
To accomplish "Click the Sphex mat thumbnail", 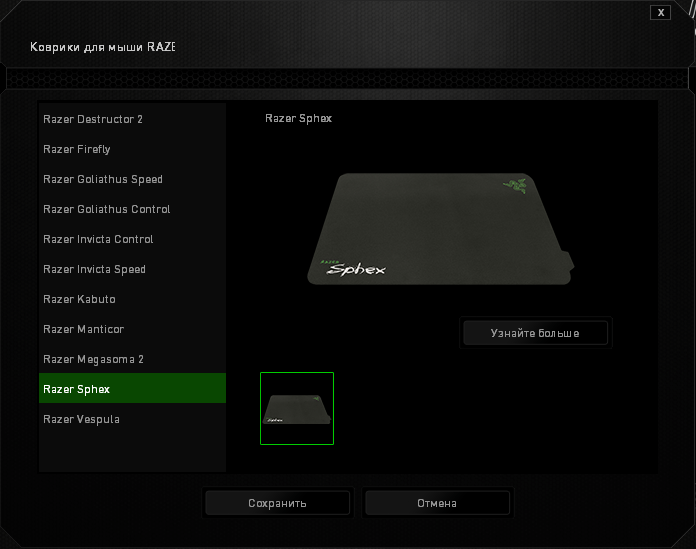I will [297, 408].
